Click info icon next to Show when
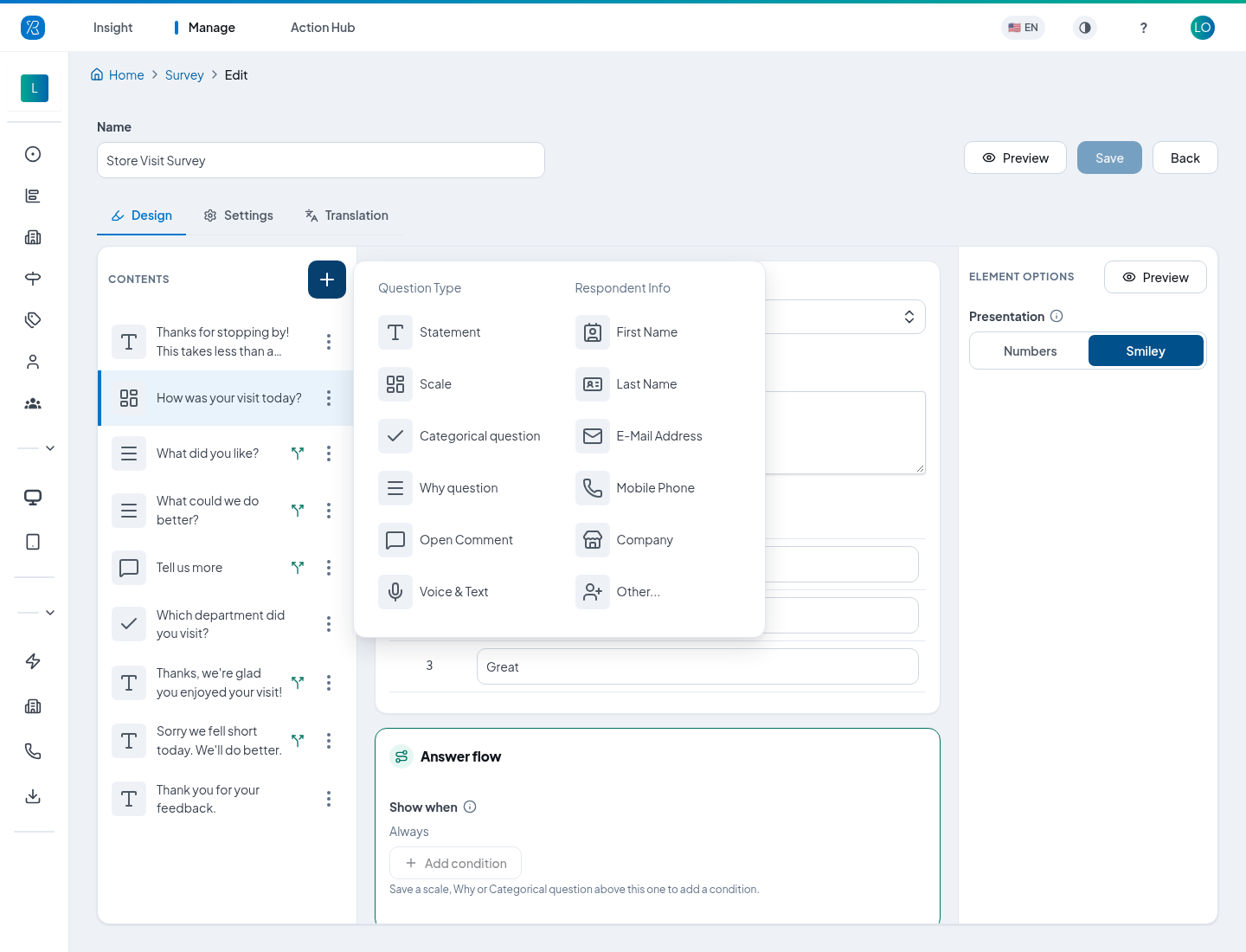1246x952 pixels. coord(470,807)
